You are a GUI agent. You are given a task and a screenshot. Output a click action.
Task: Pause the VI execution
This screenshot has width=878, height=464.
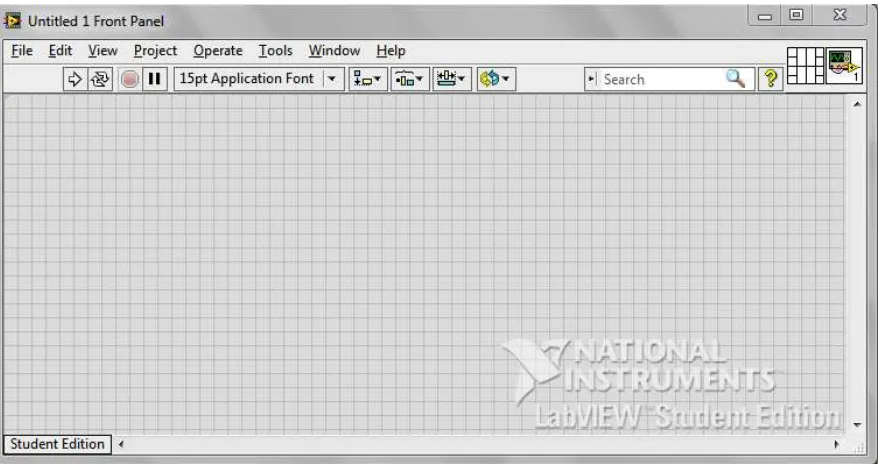(x=155, y=79)
